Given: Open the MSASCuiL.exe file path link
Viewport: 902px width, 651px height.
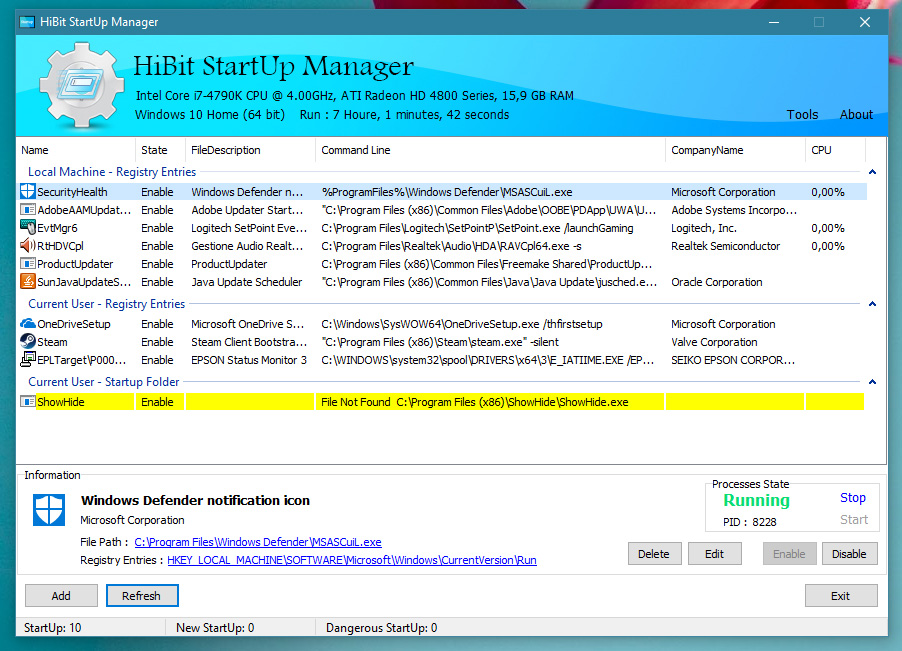Looking at the screenshot, I should (x=258, y=542).
